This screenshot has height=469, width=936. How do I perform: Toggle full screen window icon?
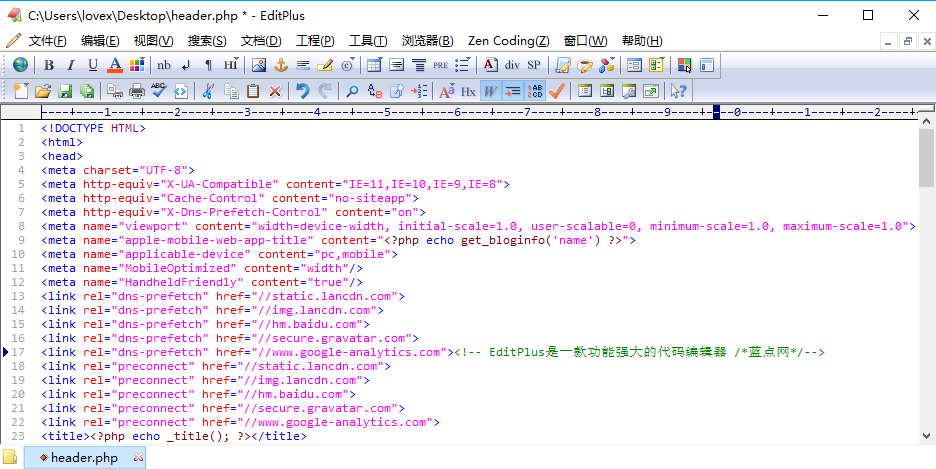651,91
